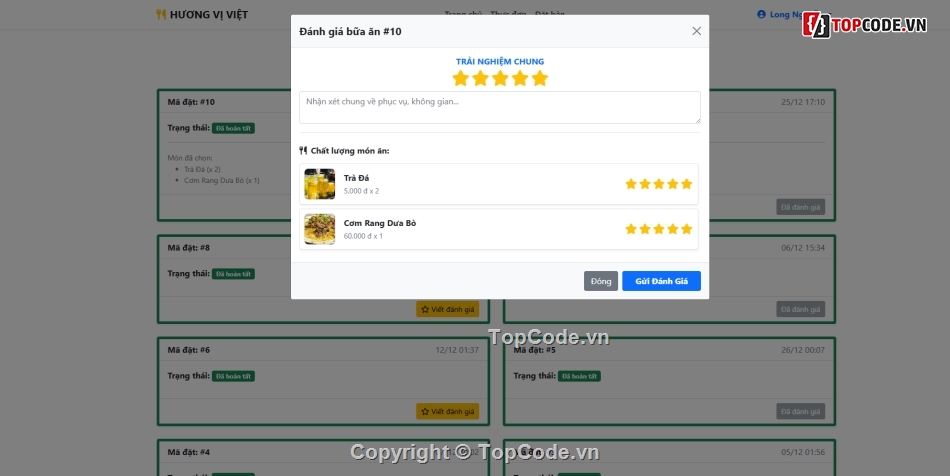The image size is (950, 476).
Task: Click Đã đánh giá on the 06/12 15:34 order
Action: 800,309
